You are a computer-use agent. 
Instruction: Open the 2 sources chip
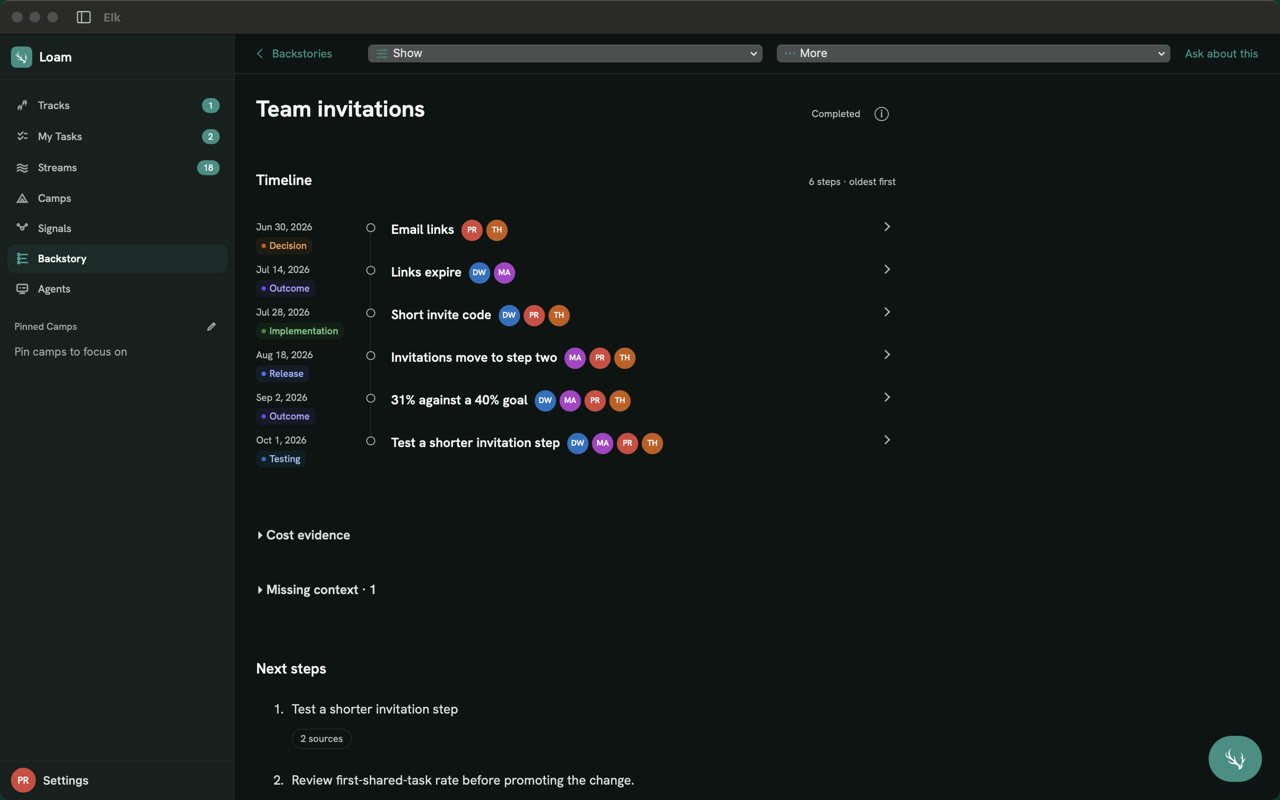click(321, 739)
